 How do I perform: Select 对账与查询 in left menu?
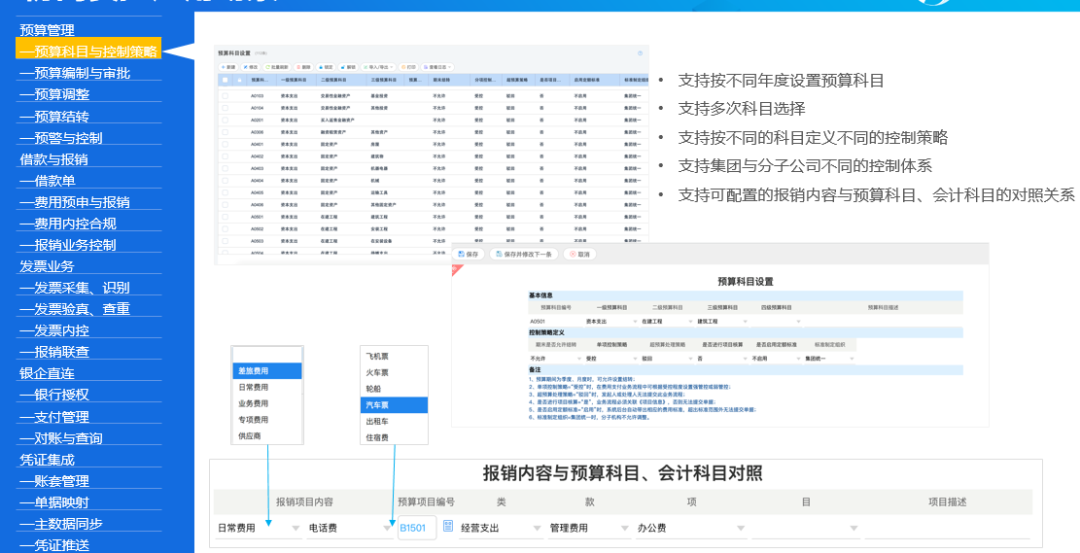tap(61, 438)
